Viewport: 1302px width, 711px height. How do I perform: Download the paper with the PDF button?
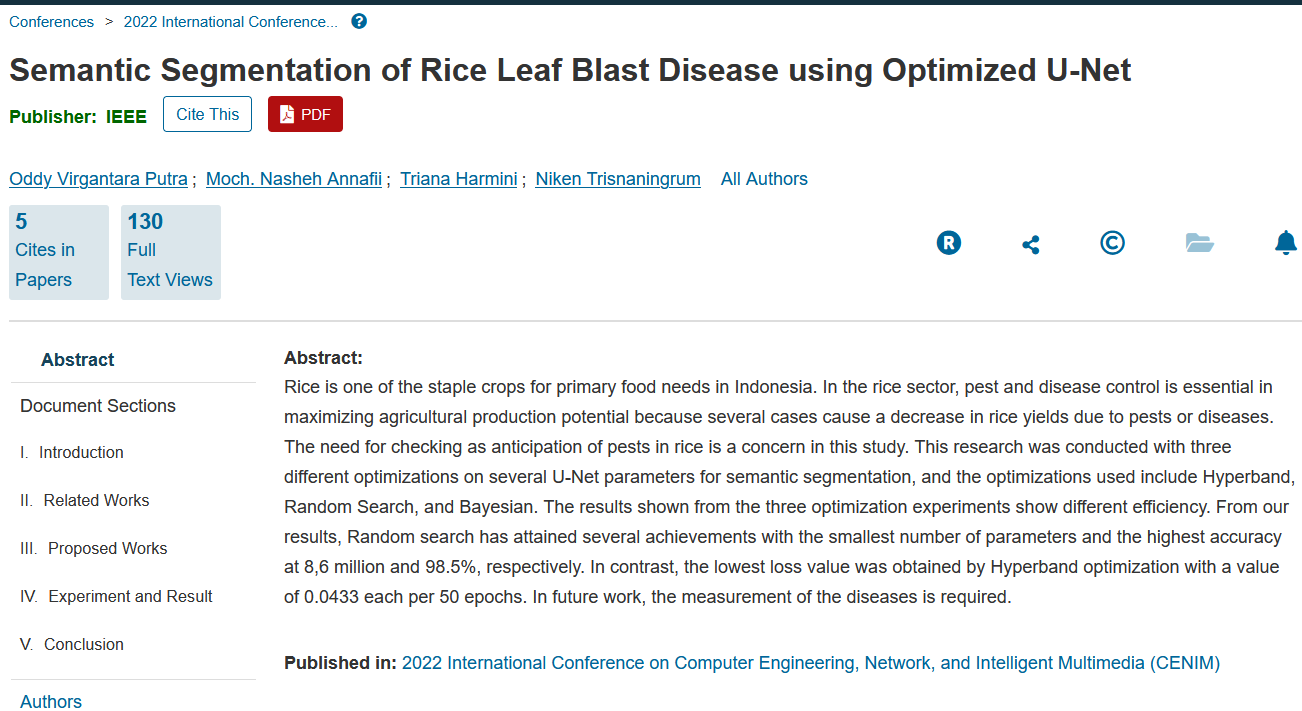(305, 114)
